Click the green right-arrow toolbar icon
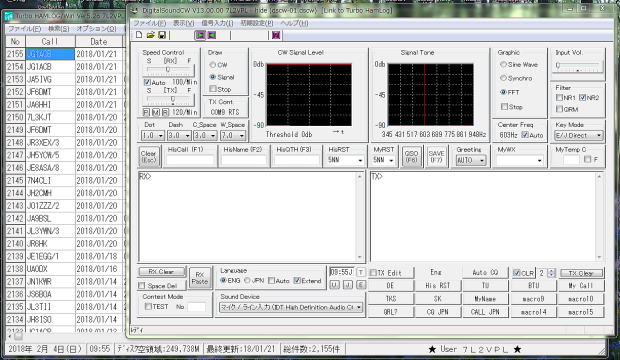Screen dimensions: 620x360 click(x=200, y=35)
